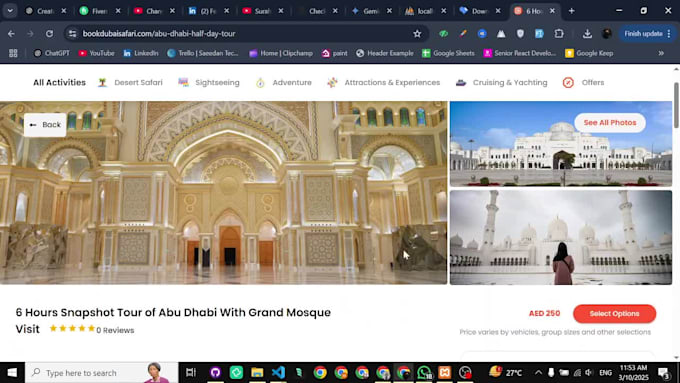Image resolution: width=680 pixels, height=383 pixels.
Task: Bookmark this page with star icon
Action: coord(417,33)
